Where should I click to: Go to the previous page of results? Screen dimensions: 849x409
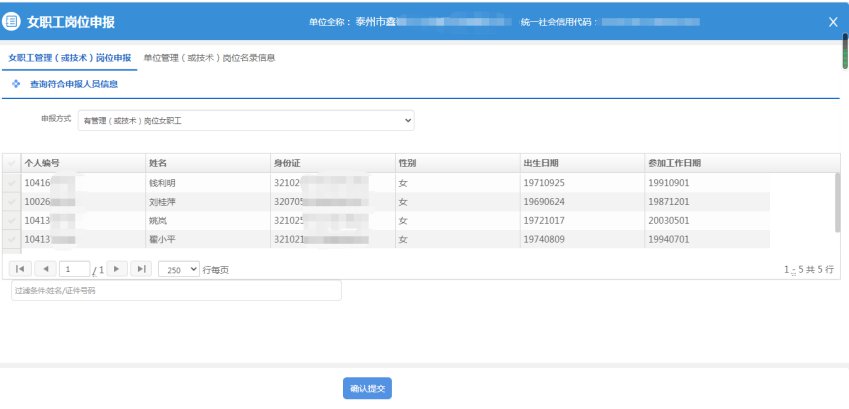click(46, 269)
